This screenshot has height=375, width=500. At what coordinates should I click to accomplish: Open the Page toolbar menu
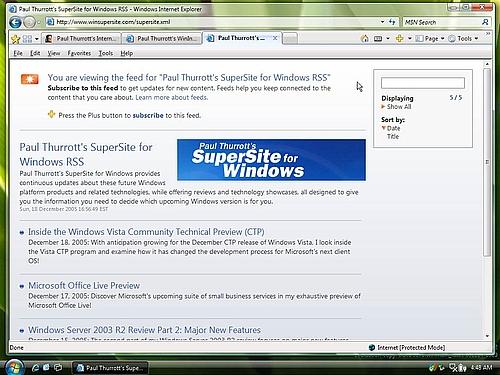(x=430, y=39)
